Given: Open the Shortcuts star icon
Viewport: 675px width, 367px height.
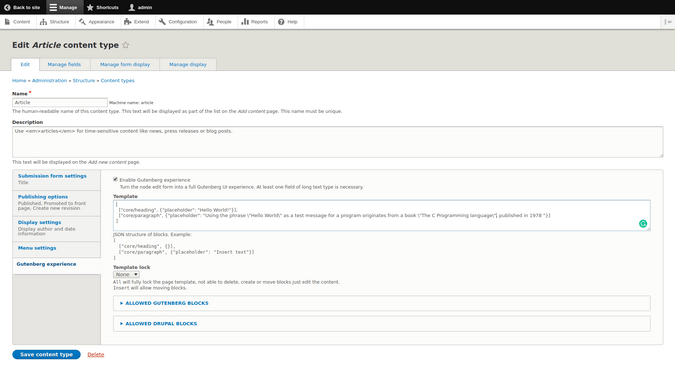Looking at the screenshot, I should (90, 7).
